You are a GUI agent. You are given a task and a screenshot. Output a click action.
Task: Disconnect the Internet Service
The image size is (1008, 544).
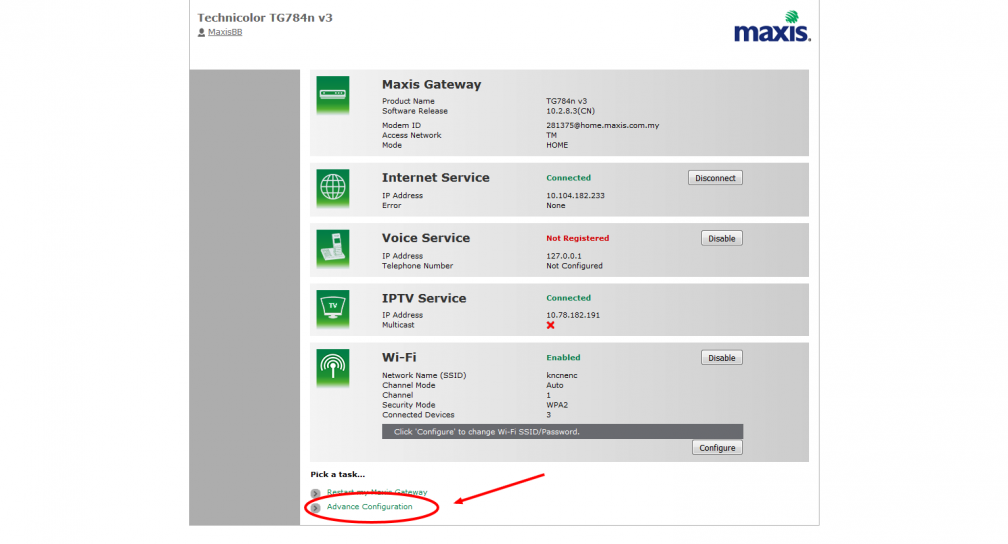point(715,178)
